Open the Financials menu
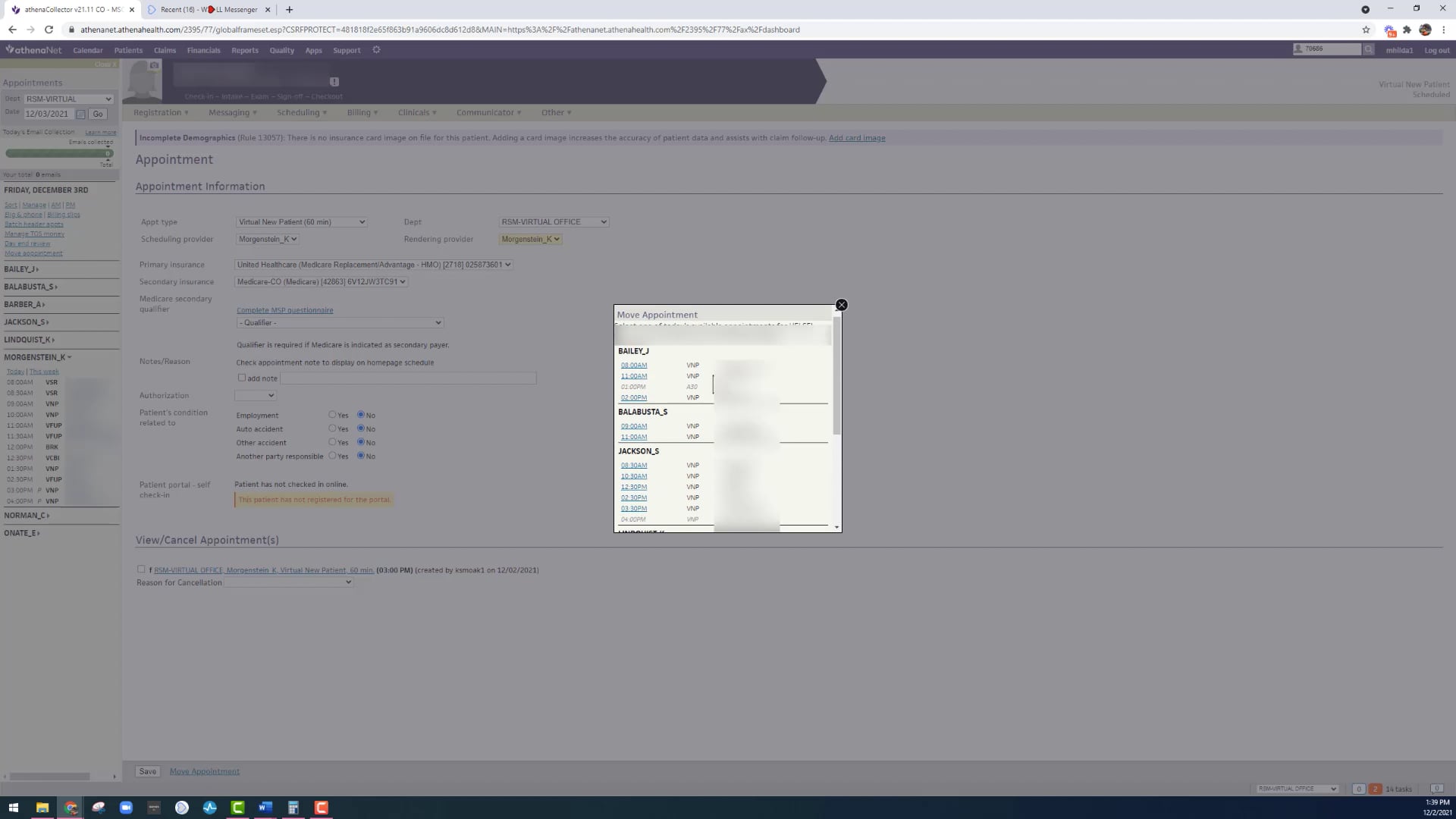The height and width of the screenshot is (819, 1456). tap(203, 50)
